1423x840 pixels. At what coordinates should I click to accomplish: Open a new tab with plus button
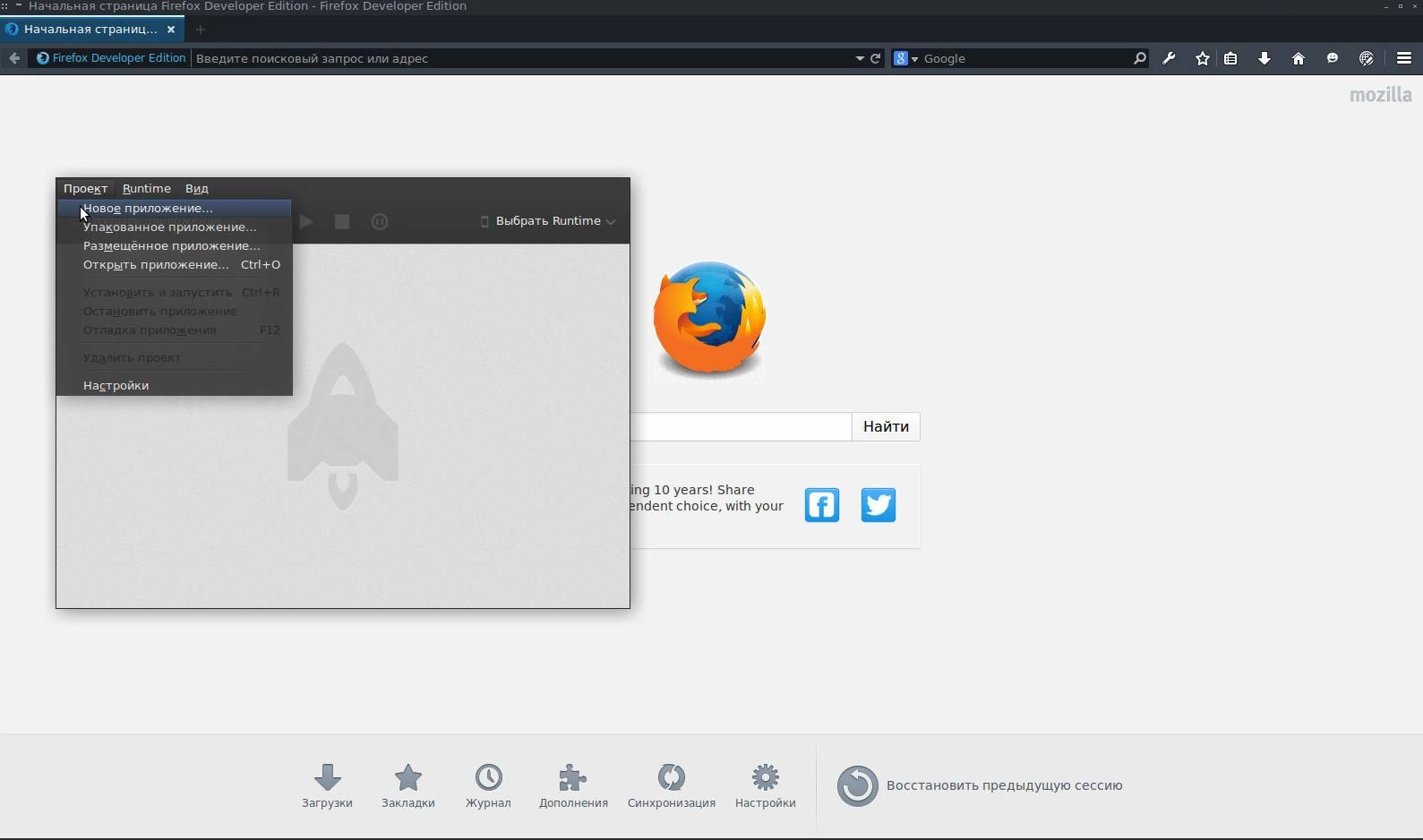point(200,29)
